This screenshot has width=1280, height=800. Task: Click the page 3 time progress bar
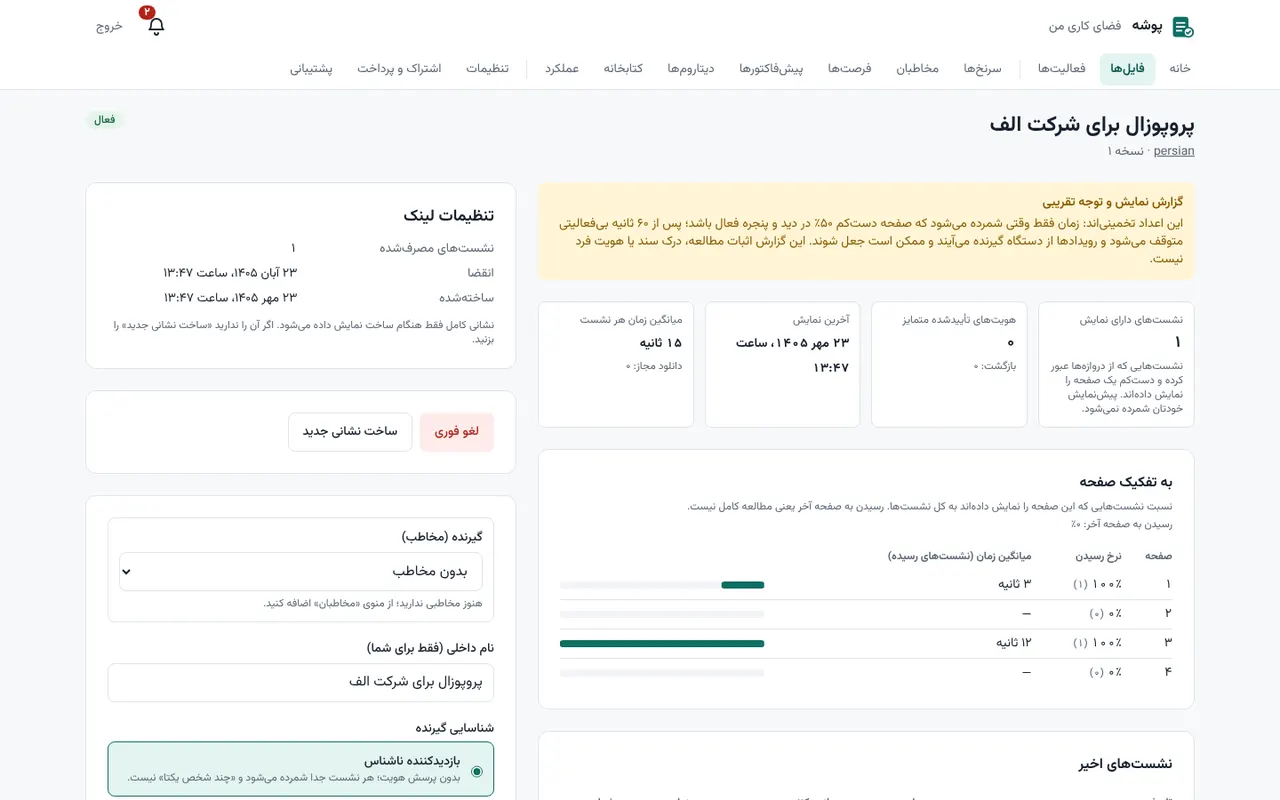(662, 644)
